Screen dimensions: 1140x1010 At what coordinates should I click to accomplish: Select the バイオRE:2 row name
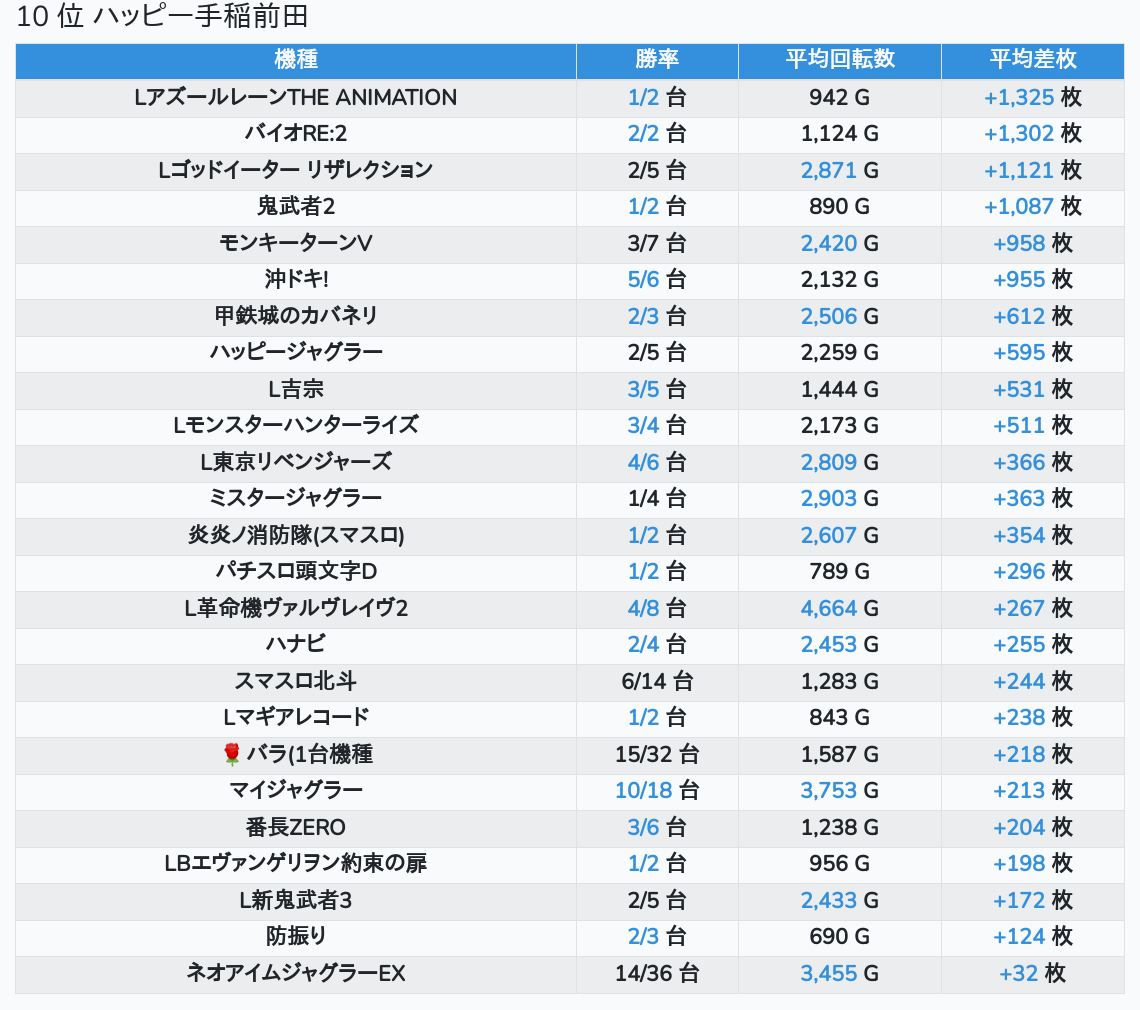[x=296, y=134]
